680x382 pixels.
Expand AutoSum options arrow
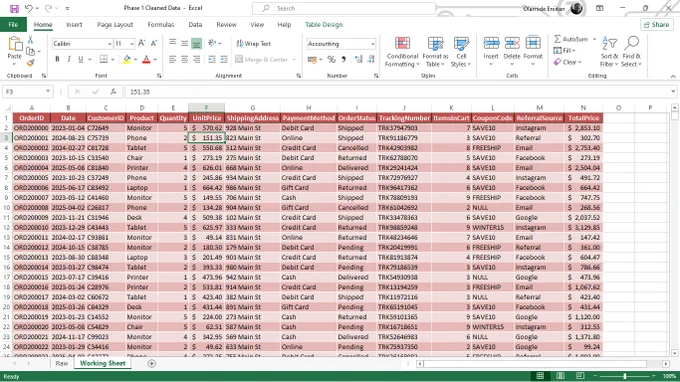(x=595, y=39)
